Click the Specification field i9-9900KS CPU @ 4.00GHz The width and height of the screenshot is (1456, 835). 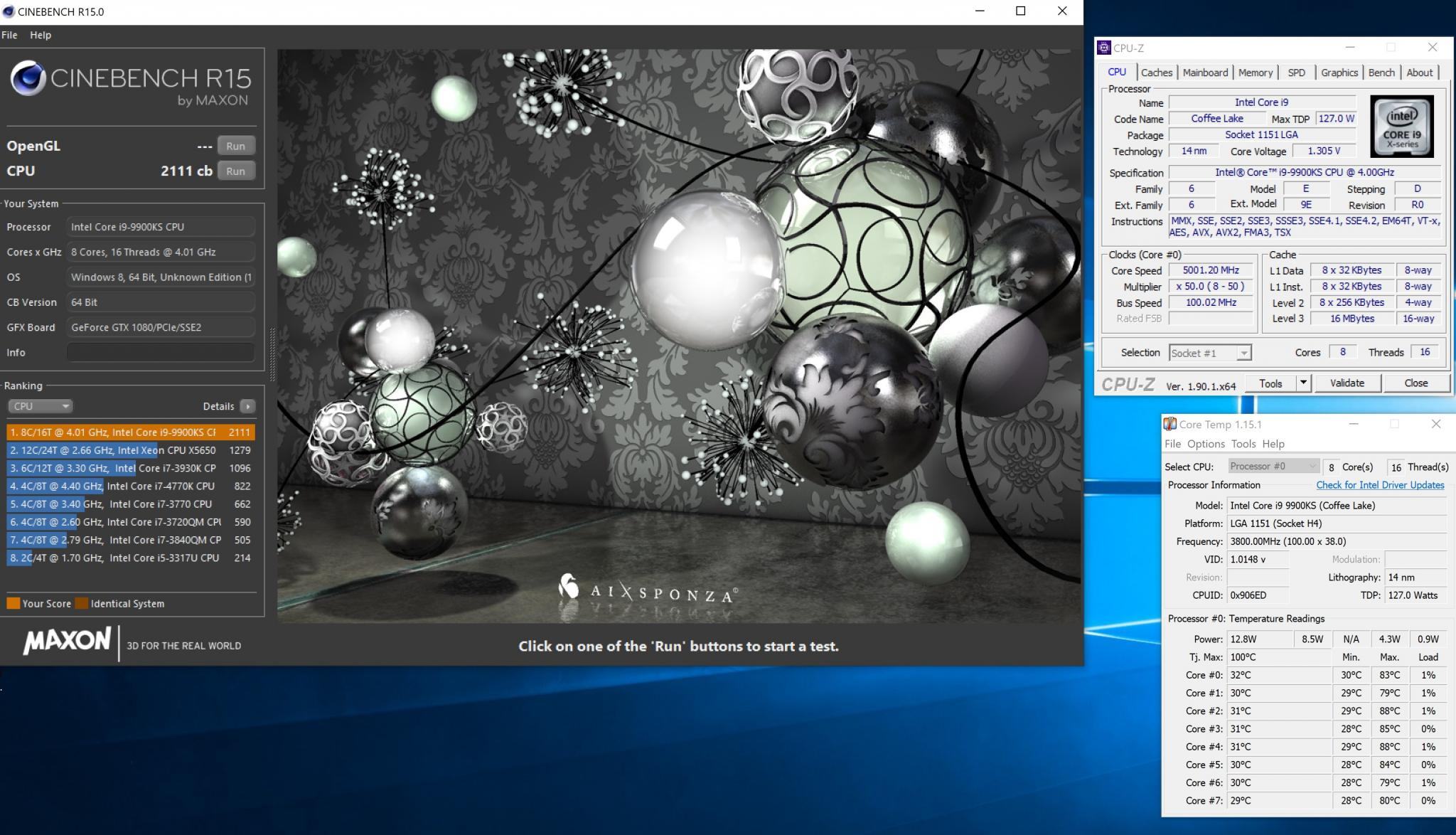[x=1304, y=172]
